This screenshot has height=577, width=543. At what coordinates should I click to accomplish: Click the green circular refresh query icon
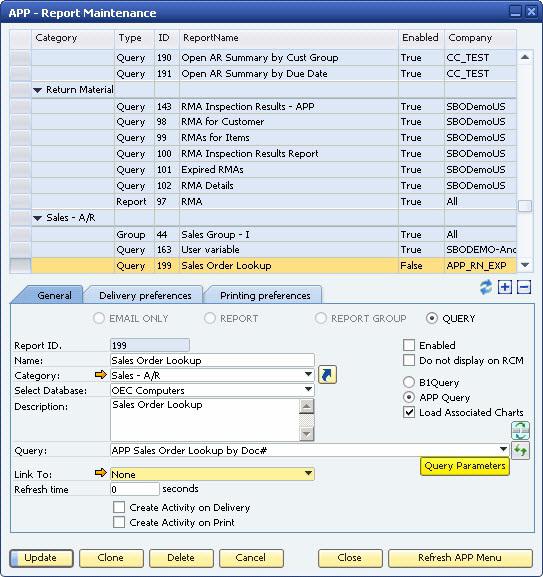(x=520, y=431)
